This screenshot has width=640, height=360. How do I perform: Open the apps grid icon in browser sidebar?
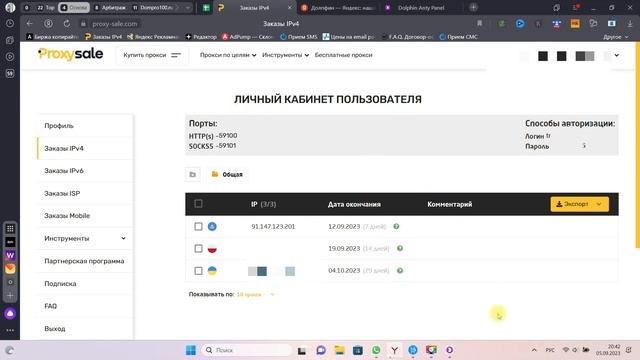pyautogui.click(x=10, y=229)
